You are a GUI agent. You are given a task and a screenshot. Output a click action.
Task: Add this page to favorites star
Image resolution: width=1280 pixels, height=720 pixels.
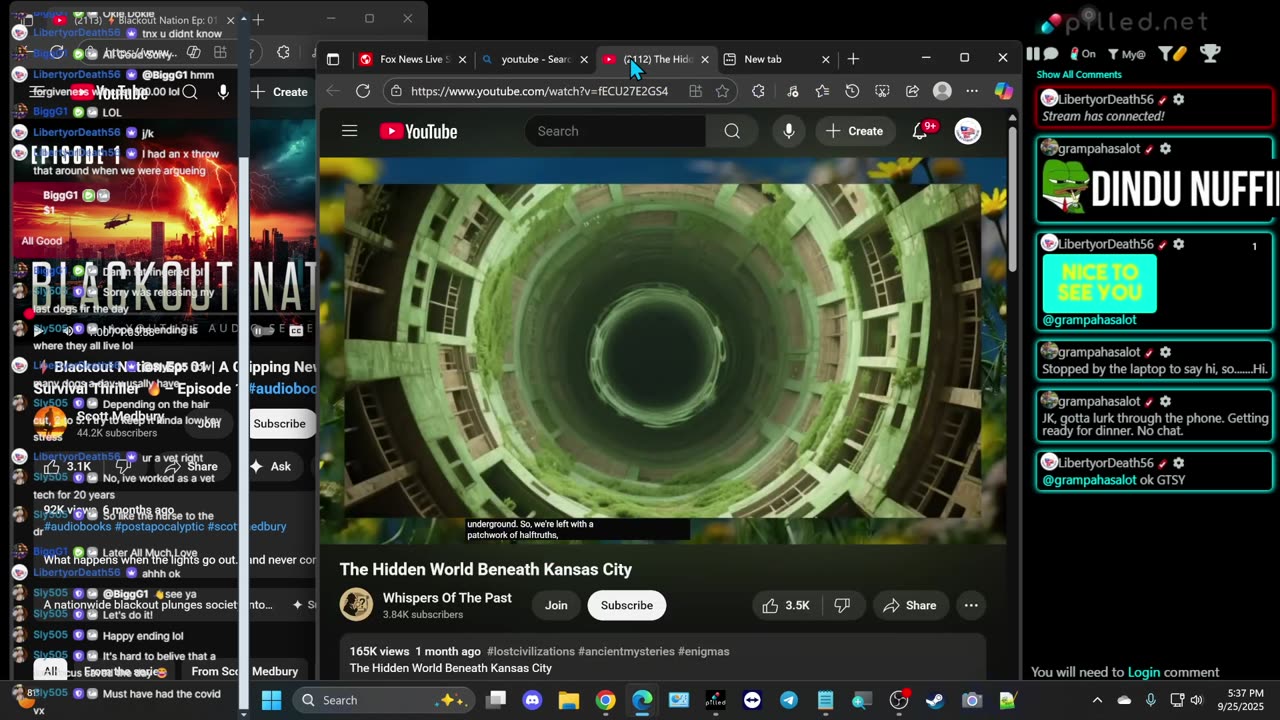(722, 91)
